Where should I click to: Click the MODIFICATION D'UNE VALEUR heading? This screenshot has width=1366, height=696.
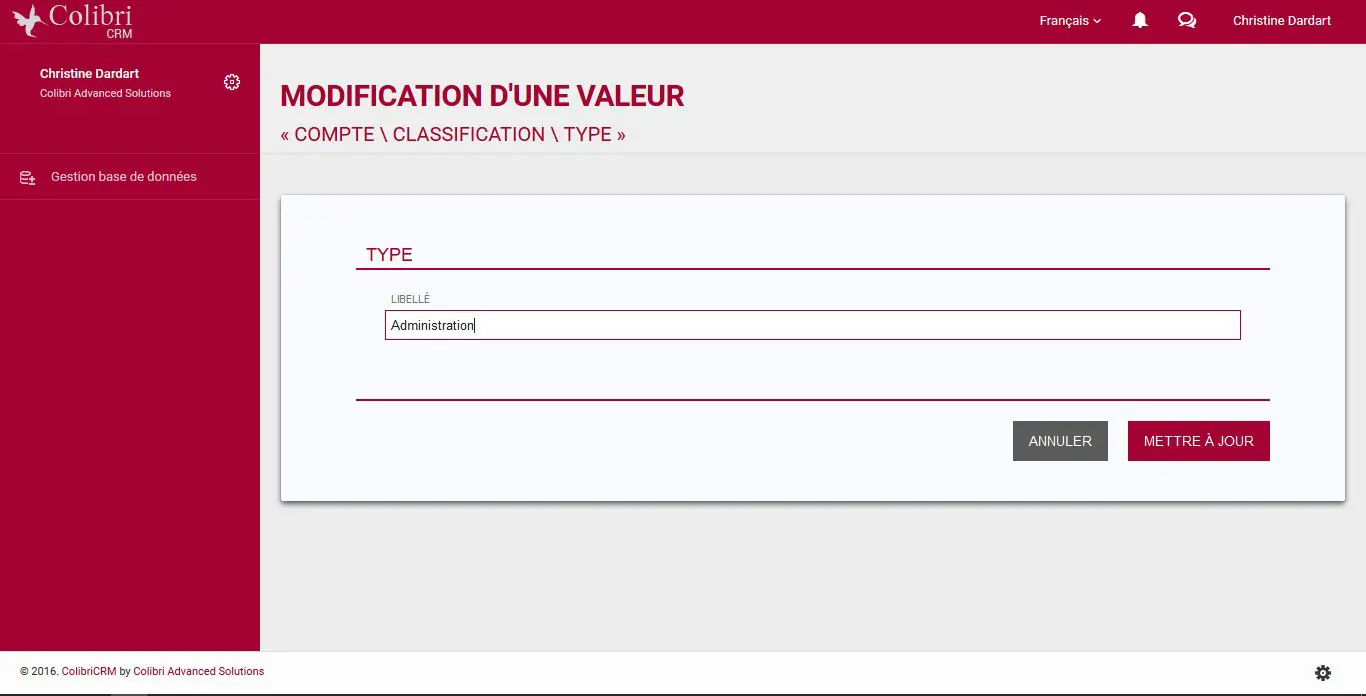click(x=482, y=96)
